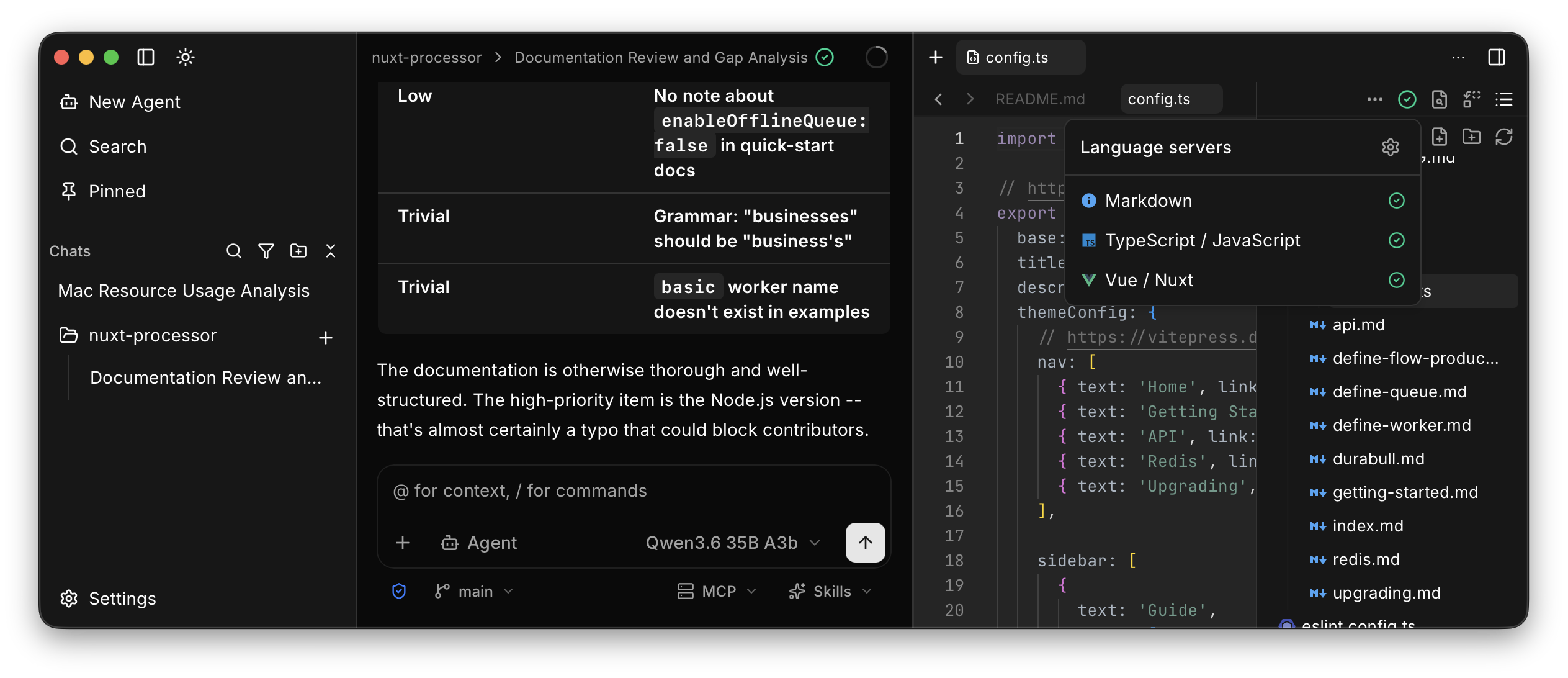The image size is (1568, 678).
Task: Open the main branch dropdown
Action: 474,591
